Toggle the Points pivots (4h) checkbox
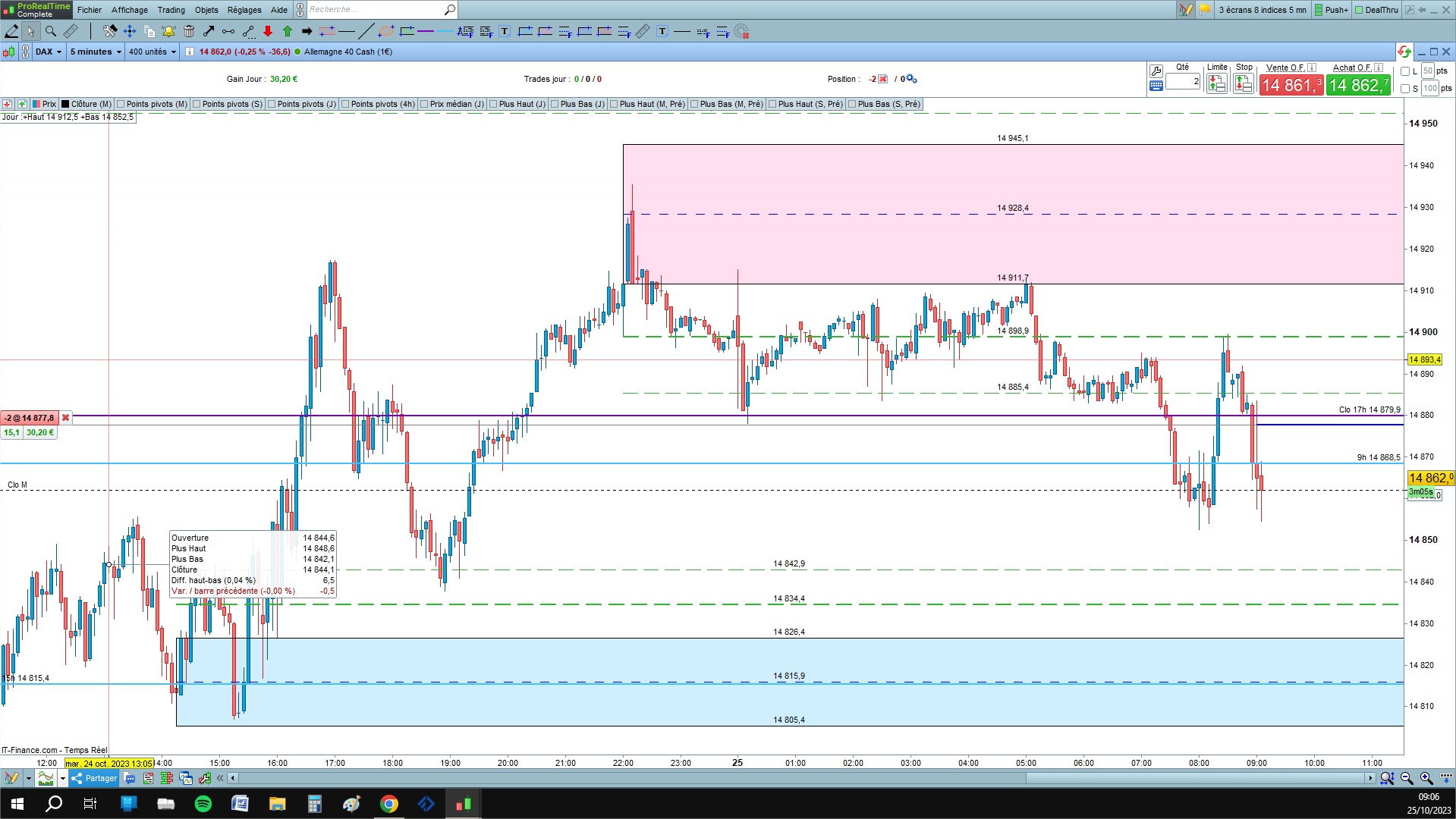This screenshot has height=819, width=1456. point(345,104)
